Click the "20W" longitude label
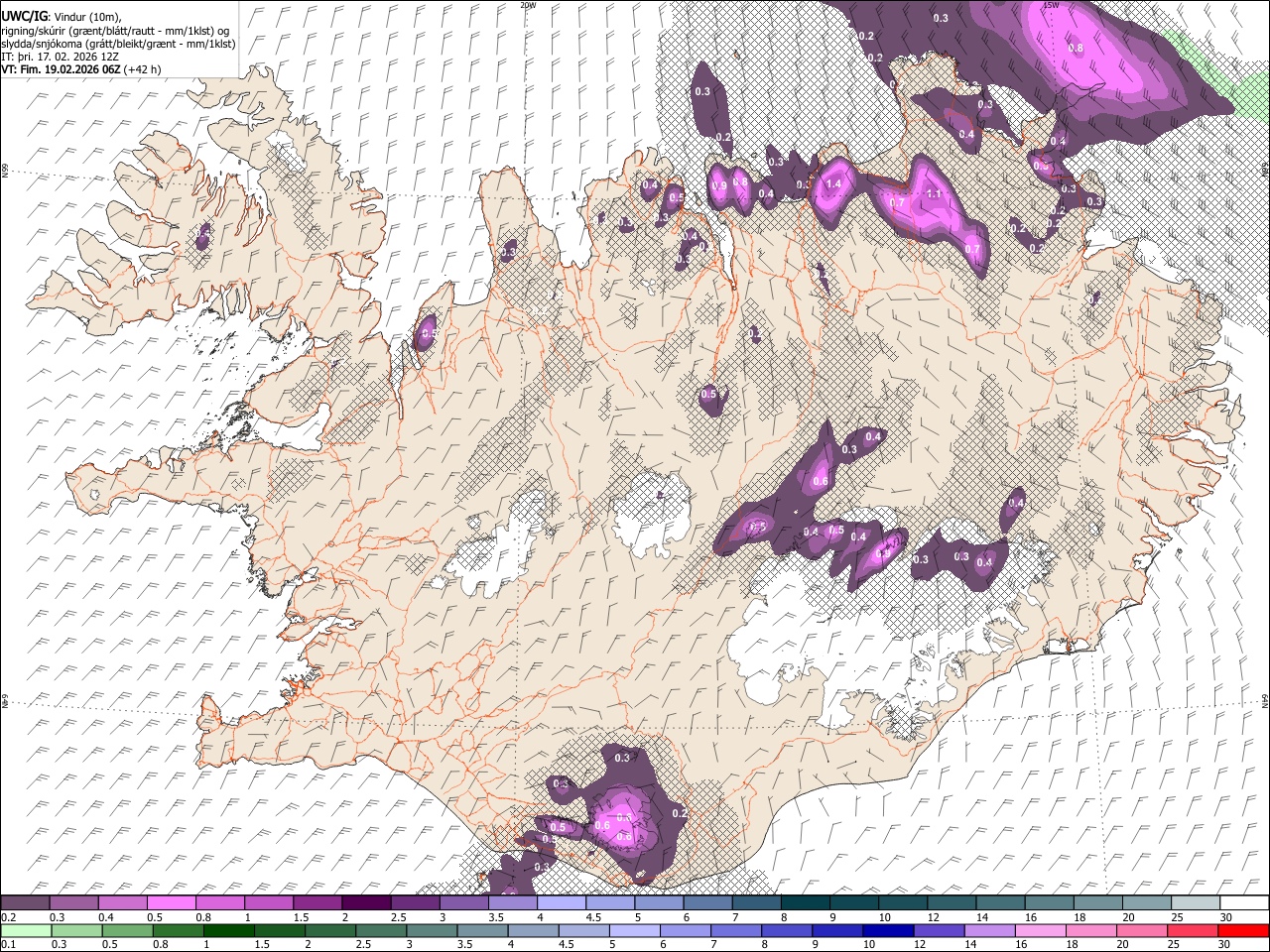This screenshot has width=1270, height=952. click(x=528, y=5)
